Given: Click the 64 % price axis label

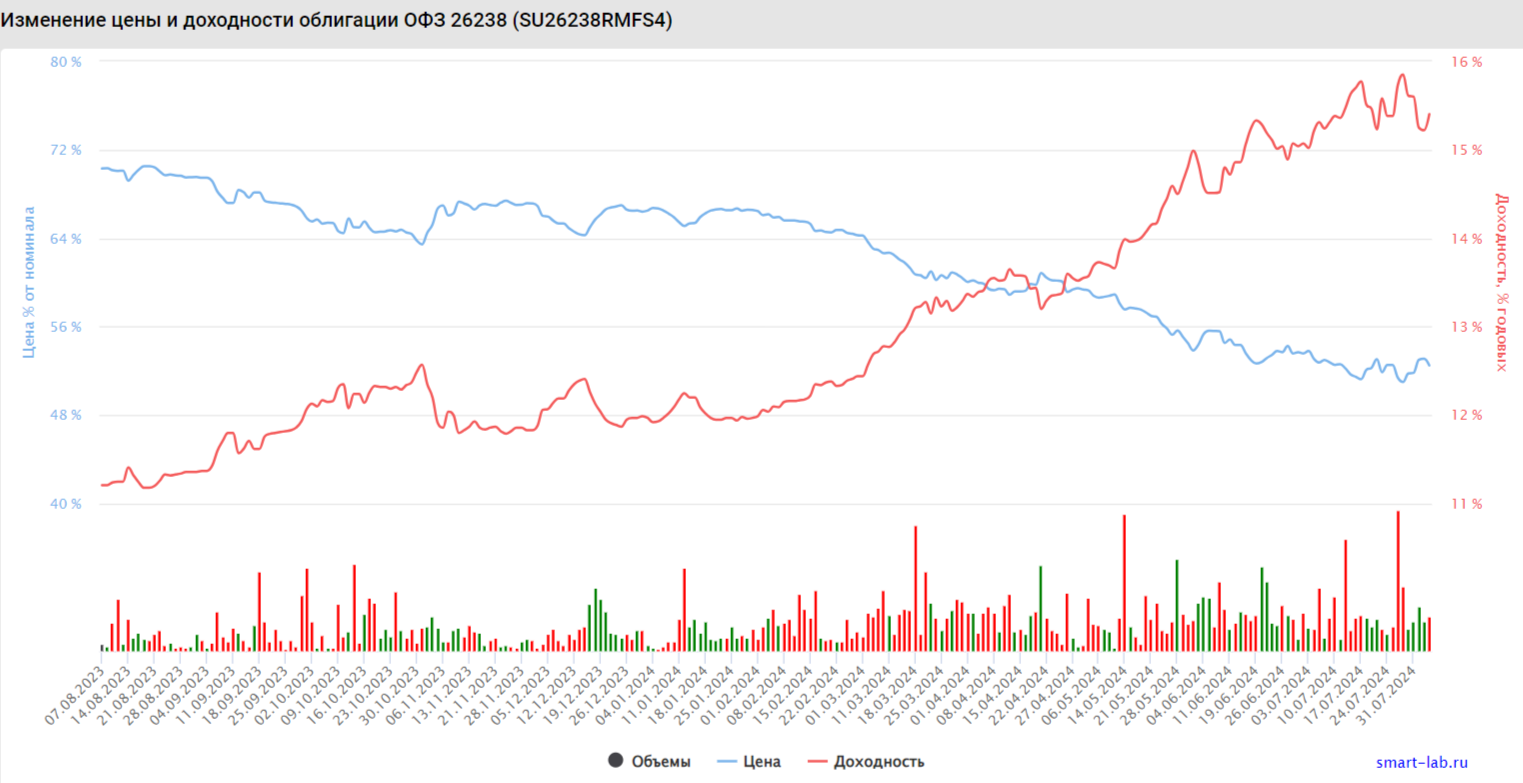Looking at the screenshot, I should coord(66,238).
